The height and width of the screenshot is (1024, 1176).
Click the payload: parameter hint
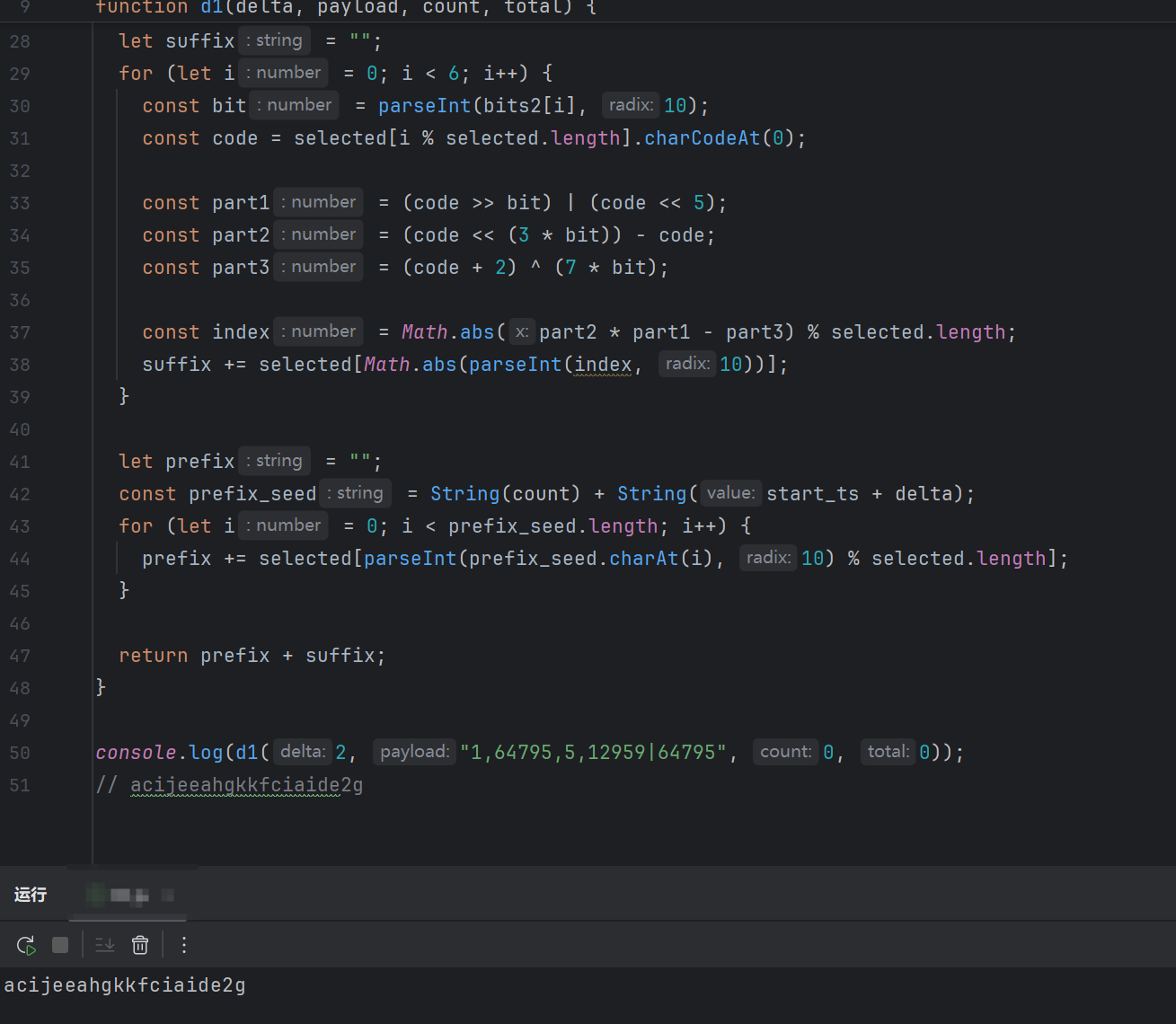(414, 752)
